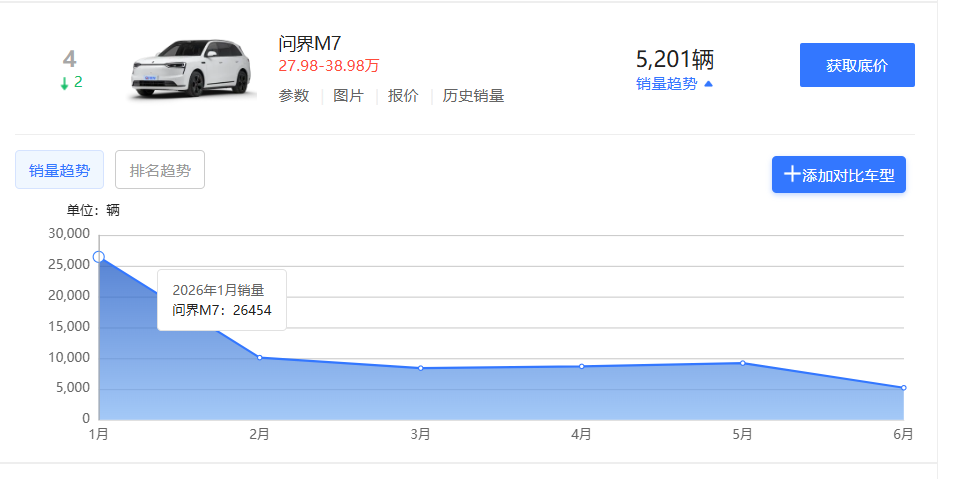Click the rank number 4
Screen dimensions: 973x479
pyautogui.click(x=70, y=60)
